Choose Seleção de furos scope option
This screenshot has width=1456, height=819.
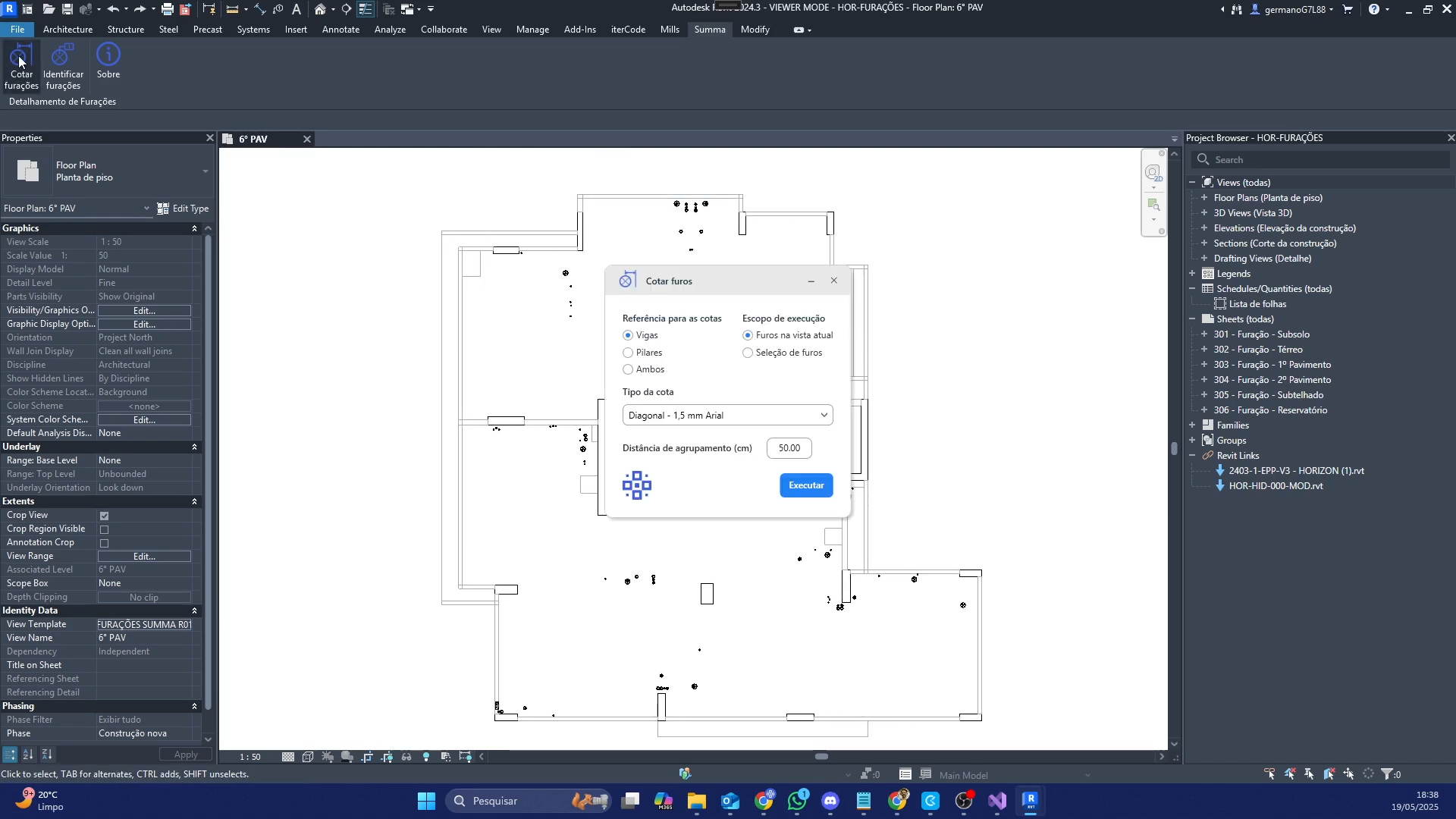point(748,353)
